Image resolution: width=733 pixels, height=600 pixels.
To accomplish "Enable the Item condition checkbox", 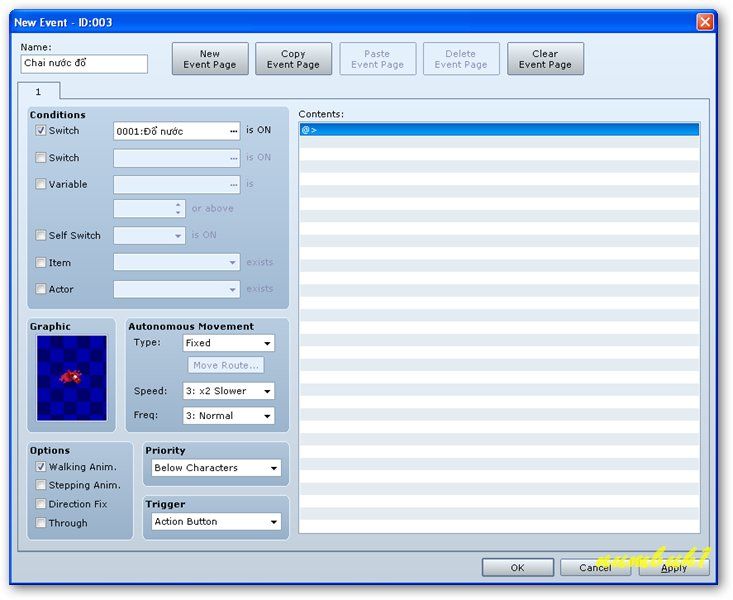I will (41, 263).
